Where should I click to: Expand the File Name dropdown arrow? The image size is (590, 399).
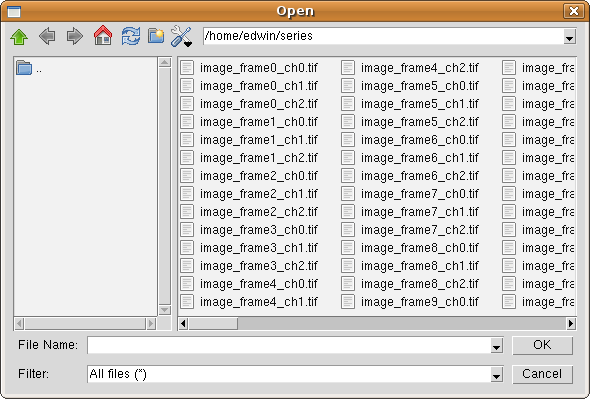coord(497,346)
